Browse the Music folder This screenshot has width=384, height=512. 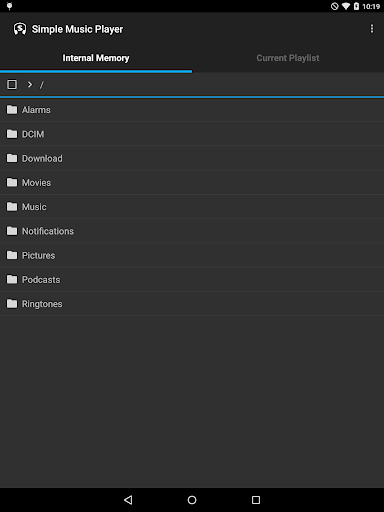(192, 207)
